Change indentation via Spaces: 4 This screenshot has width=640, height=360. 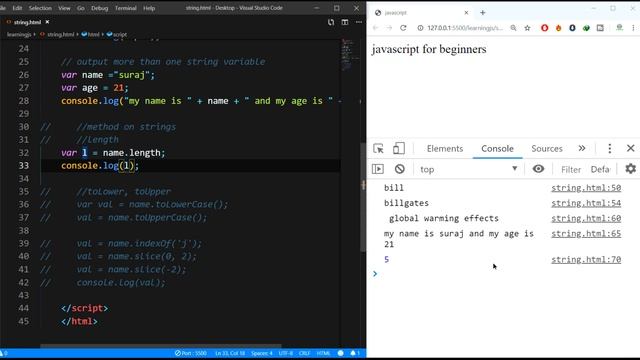tap(262, 353)
